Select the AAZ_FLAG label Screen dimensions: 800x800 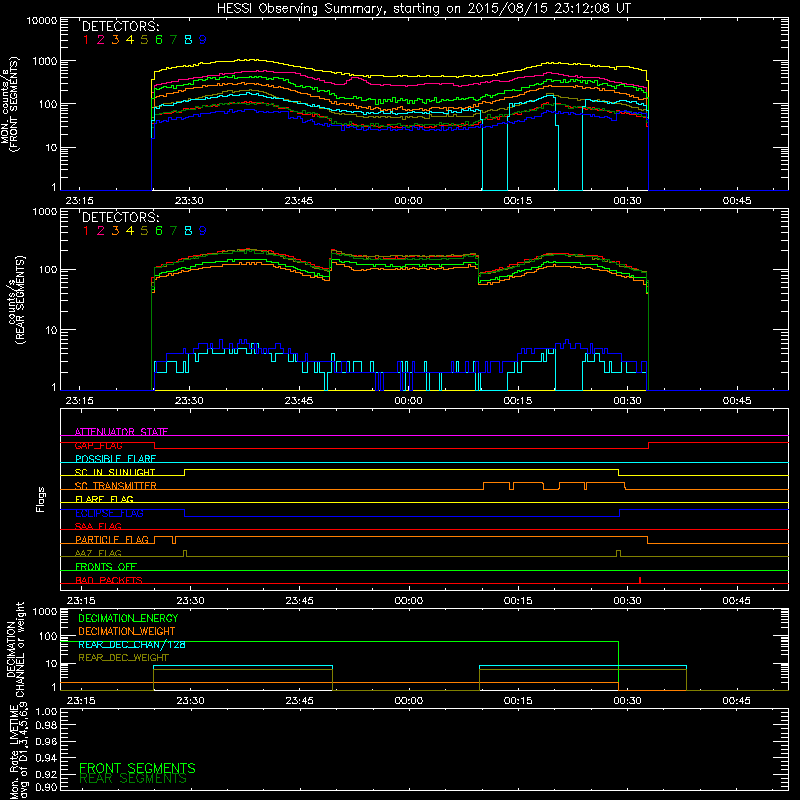[x=98, y=553]
